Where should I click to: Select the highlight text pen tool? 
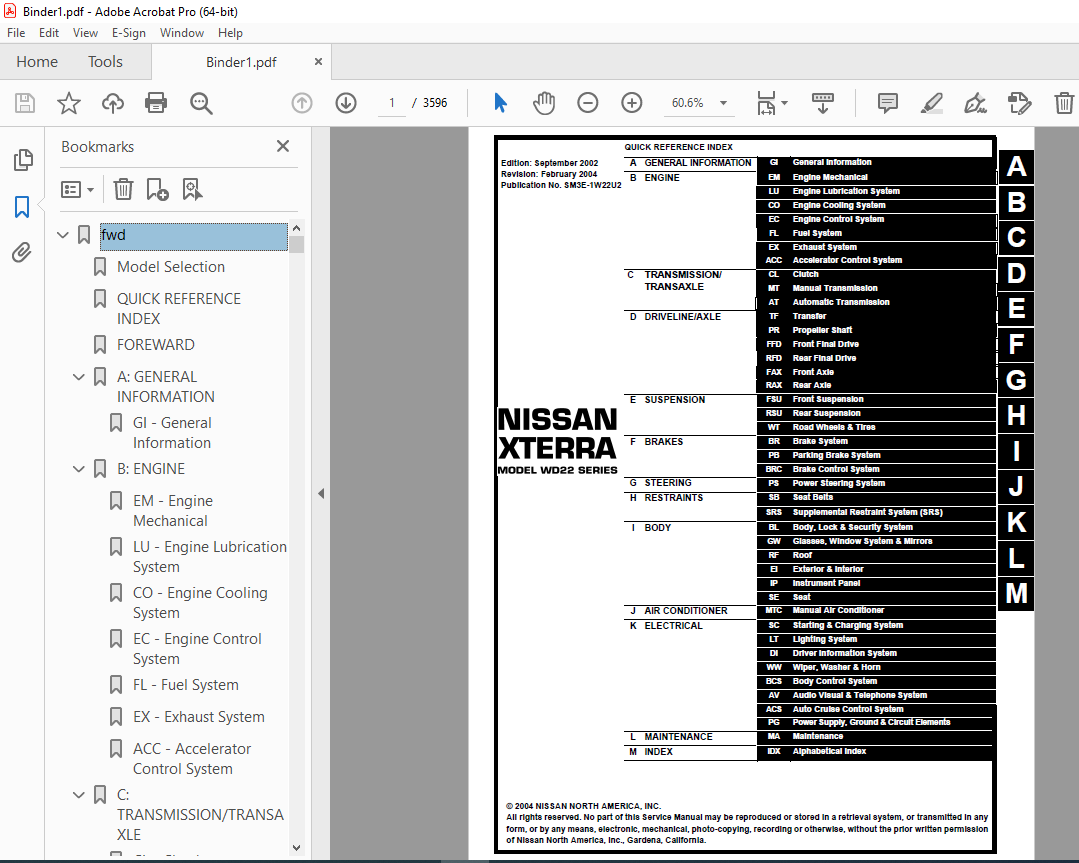coord(932,103)
